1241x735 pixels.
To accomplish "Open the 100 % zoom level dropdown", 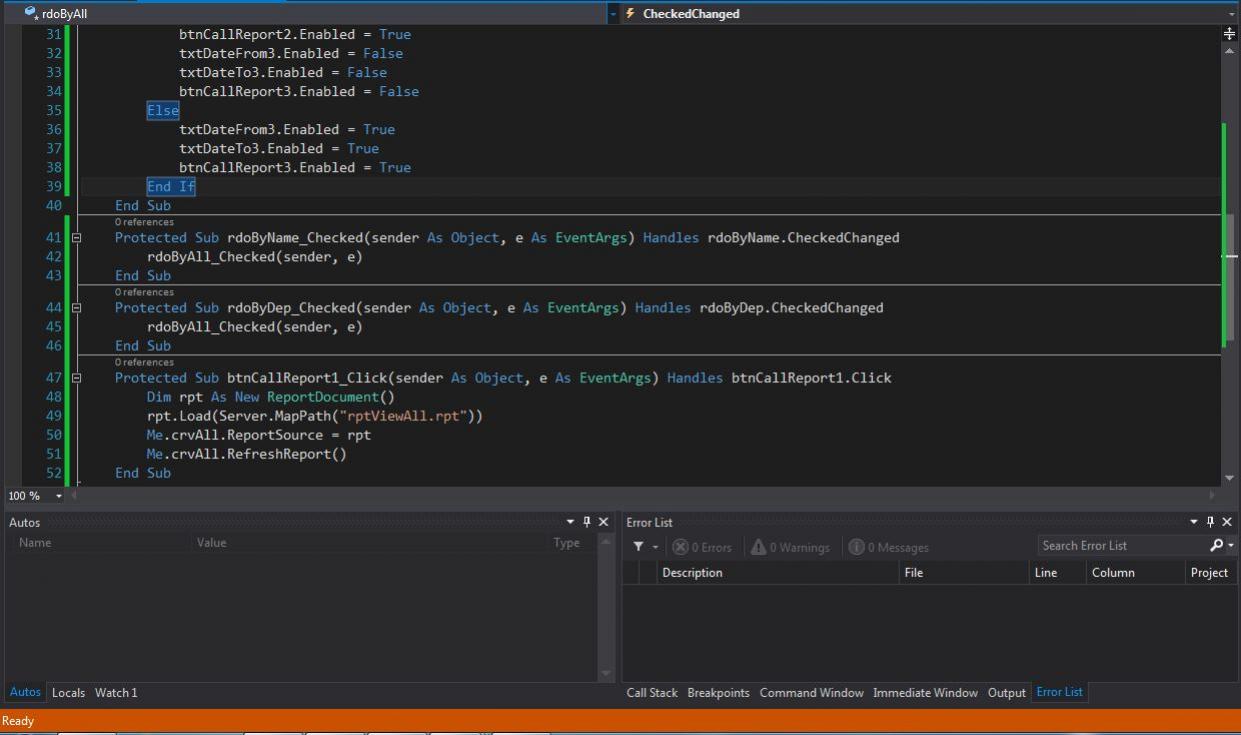I will coord(59,496).
